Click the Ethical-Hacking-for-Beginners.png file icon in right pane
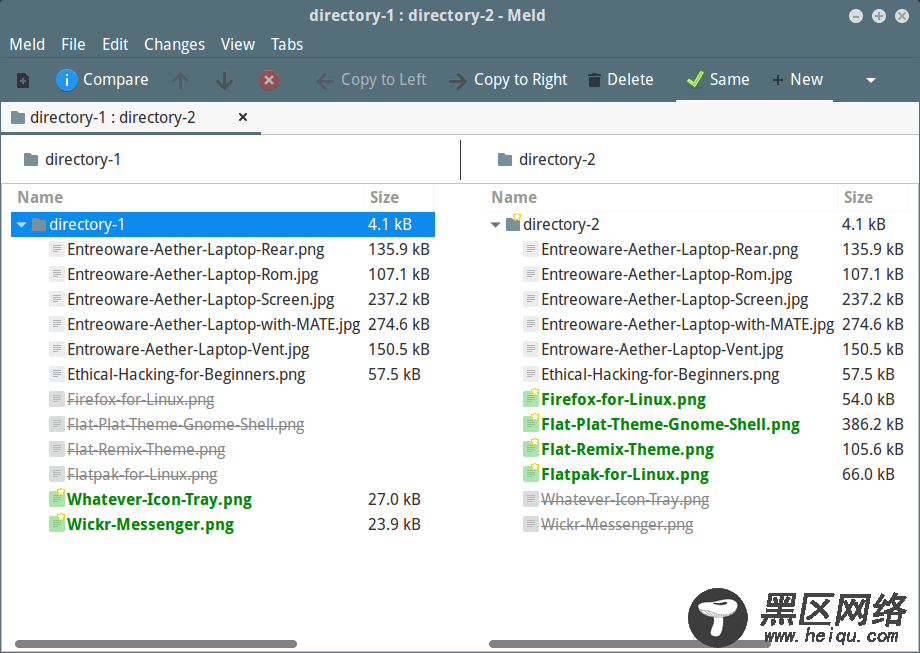This screenshot has height=653, width=920. click(x=531, y=374)
